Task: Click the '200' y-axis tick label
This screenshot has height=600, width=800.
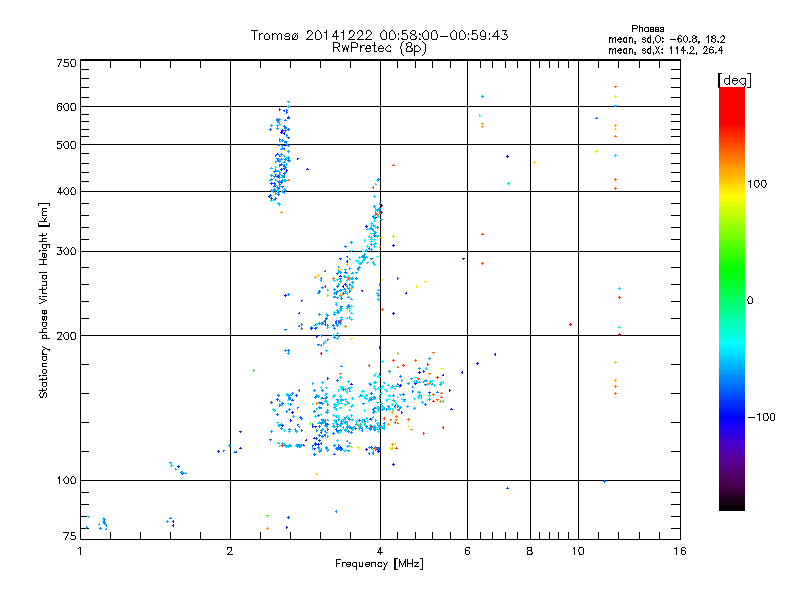Action: (x=66, y=336)
